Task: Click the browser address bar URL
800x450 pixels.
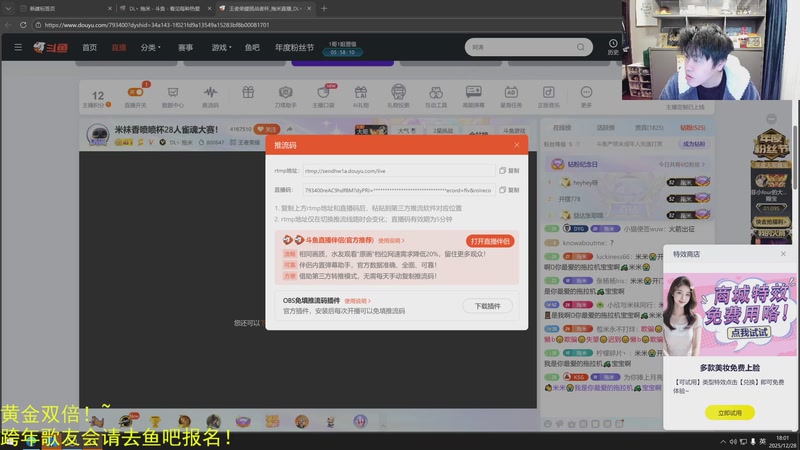Action: click(x=157, y=25)
